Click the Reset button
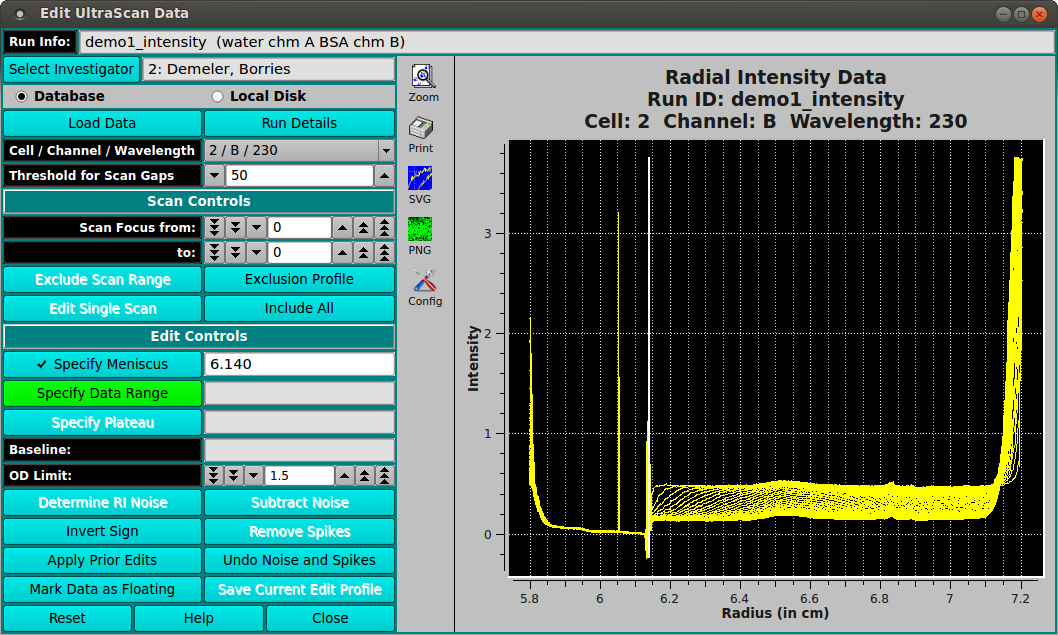 [67, 618]
